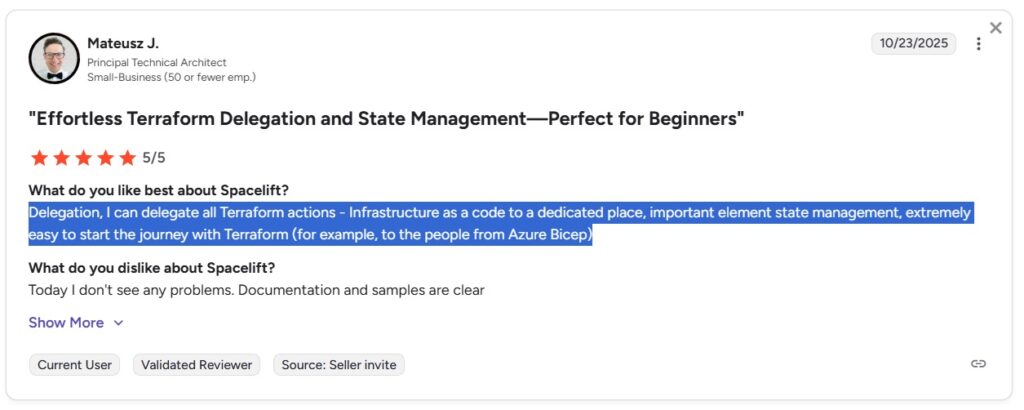Open the Effortless Terraform Delegation review title
The image size is (1024, 410).
(386, 119)
